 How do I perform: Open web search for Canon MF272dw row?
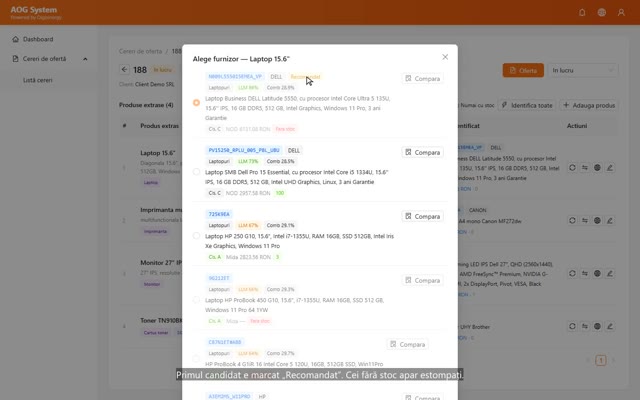[x=597, y=220]
